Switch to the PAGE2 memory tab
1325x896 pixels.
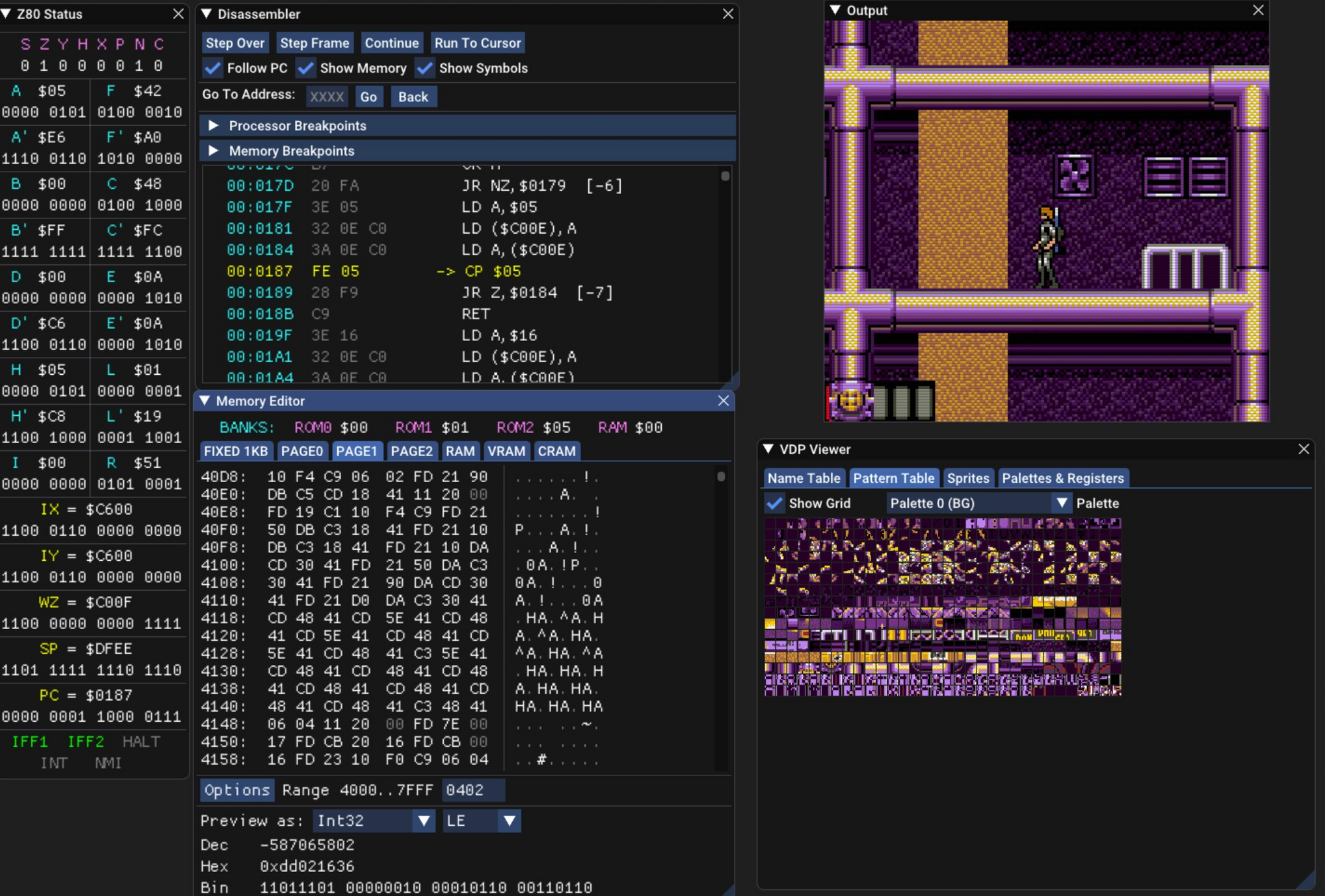pos(411,451)
